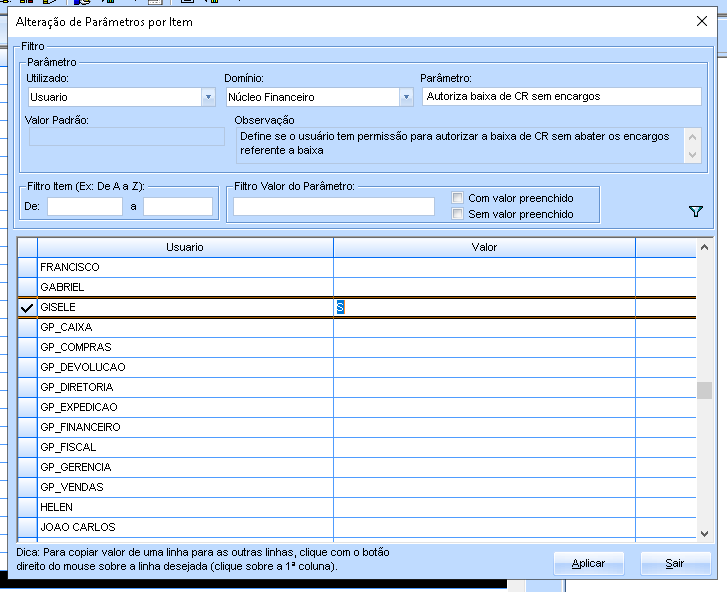Enable 'Com valor preenchido' checkbox
This screenshot has width=727, height=592.
pos(458,198)
